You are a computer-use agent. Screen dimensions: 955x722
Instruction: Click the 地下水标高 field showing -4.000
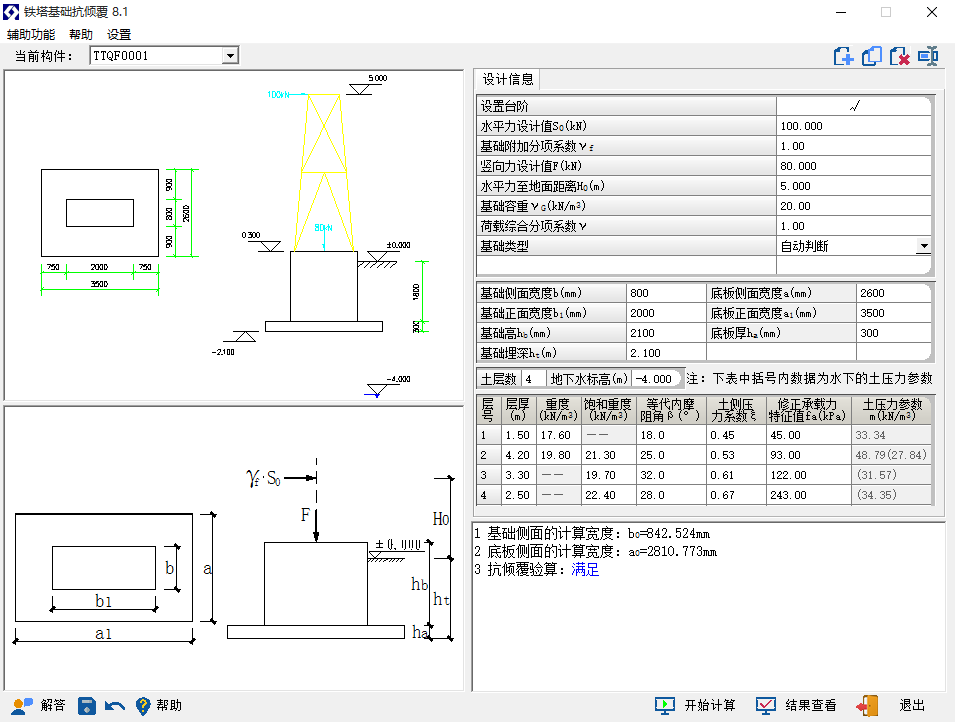(655, 379)
